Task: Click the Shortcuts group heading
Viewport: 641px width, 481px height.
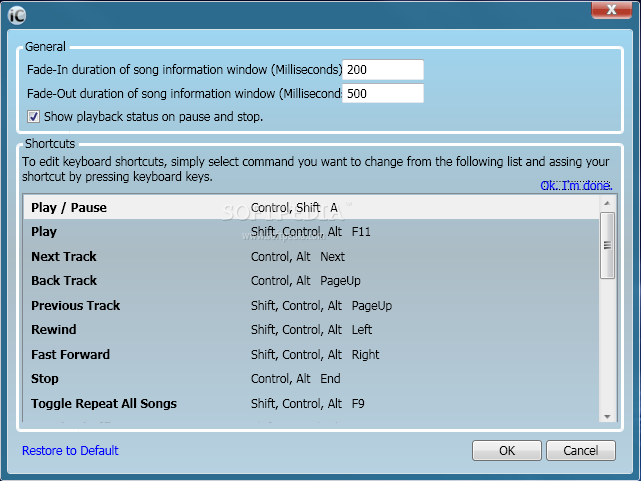Action: coord(50,144)
